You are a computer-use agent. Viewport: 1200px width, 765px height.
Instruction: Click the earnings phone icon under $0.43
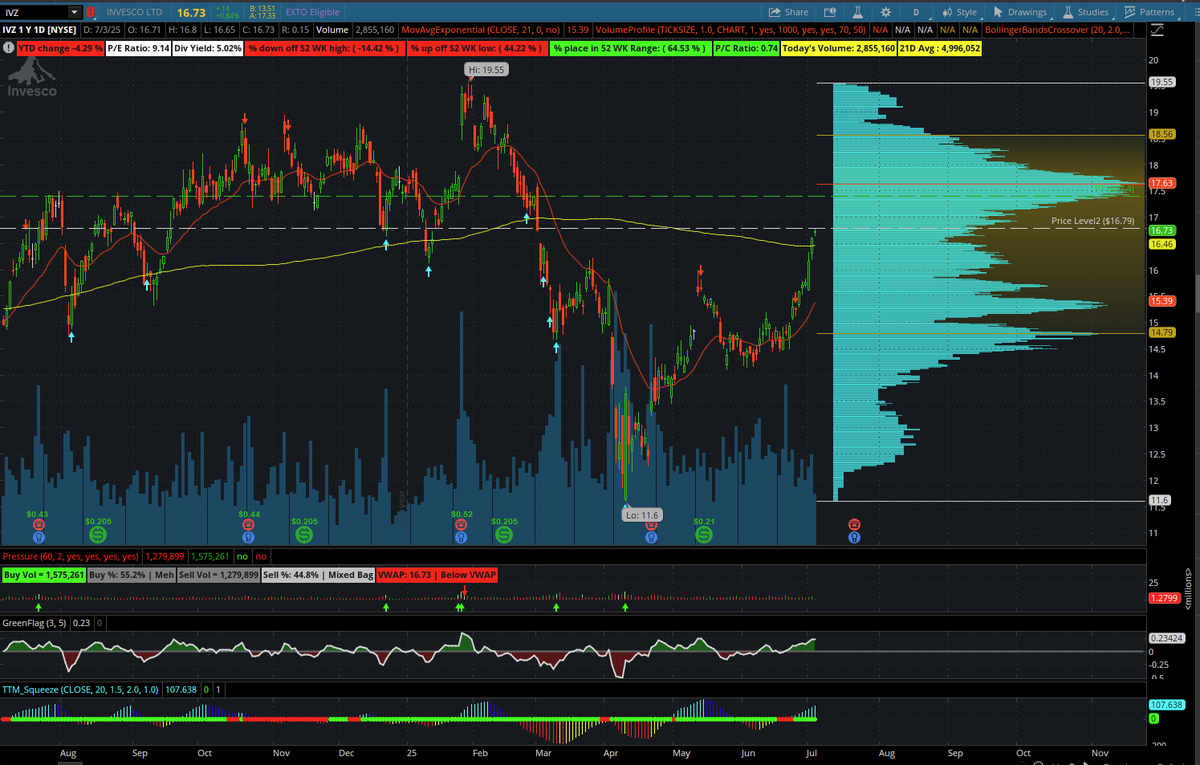pos(38,524)
